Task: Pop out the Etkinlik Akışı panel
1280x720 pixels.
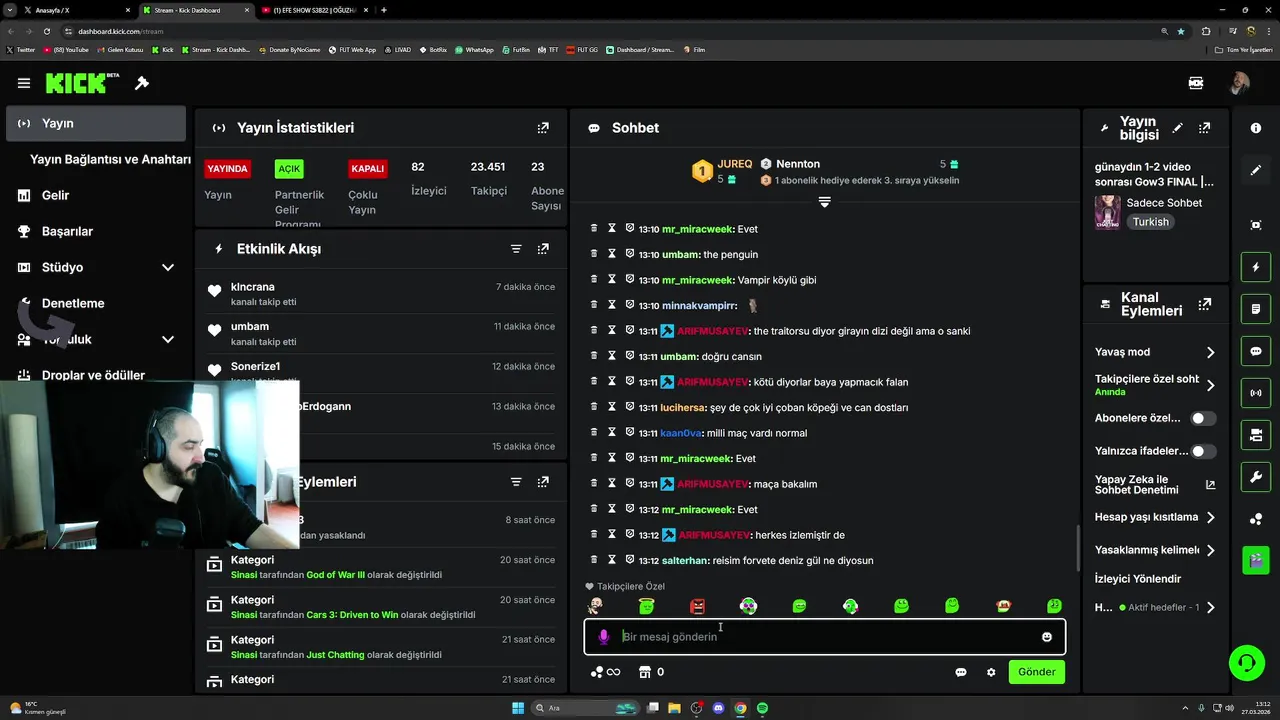Action: pyautogui.click(x=543, y=249)
